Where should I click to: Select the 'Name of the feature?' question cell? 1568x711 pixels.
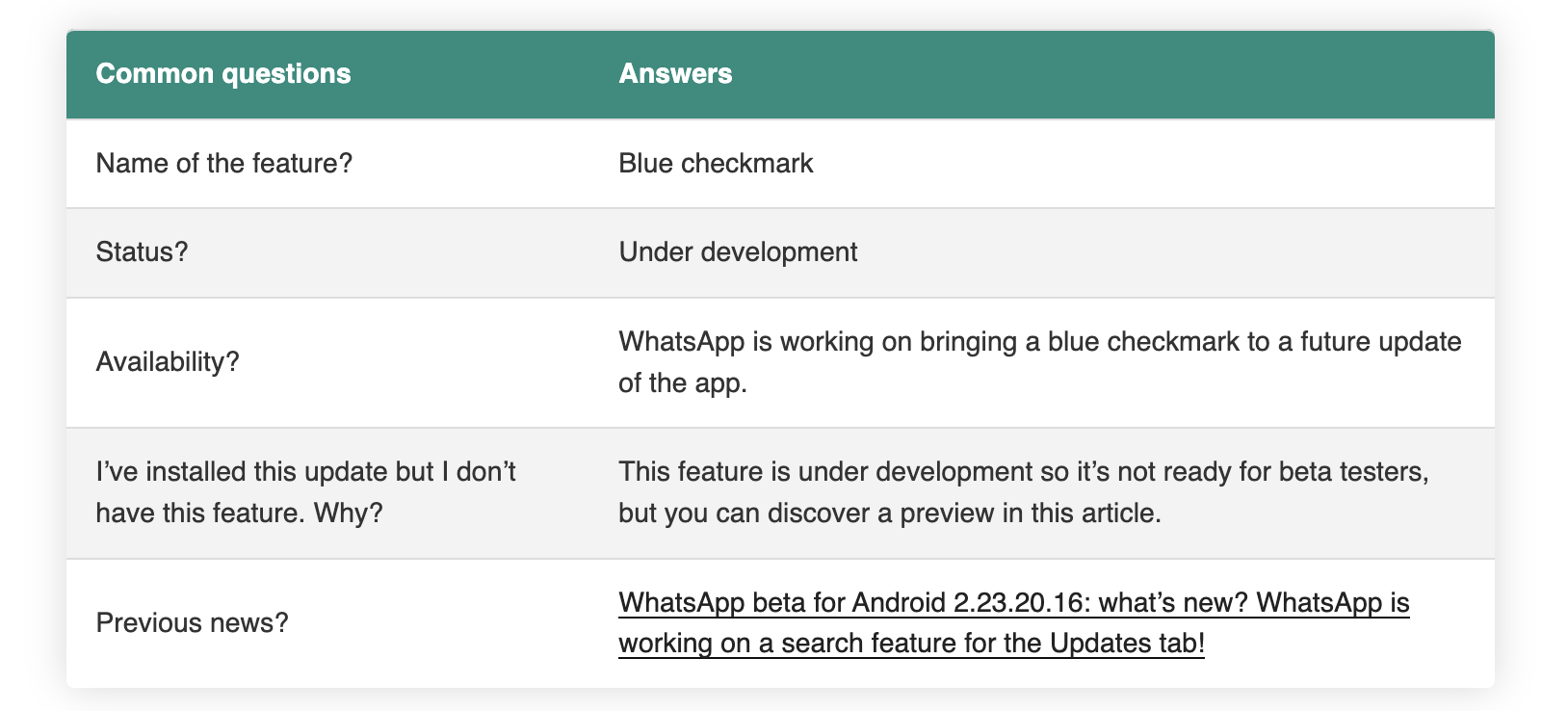224,164
